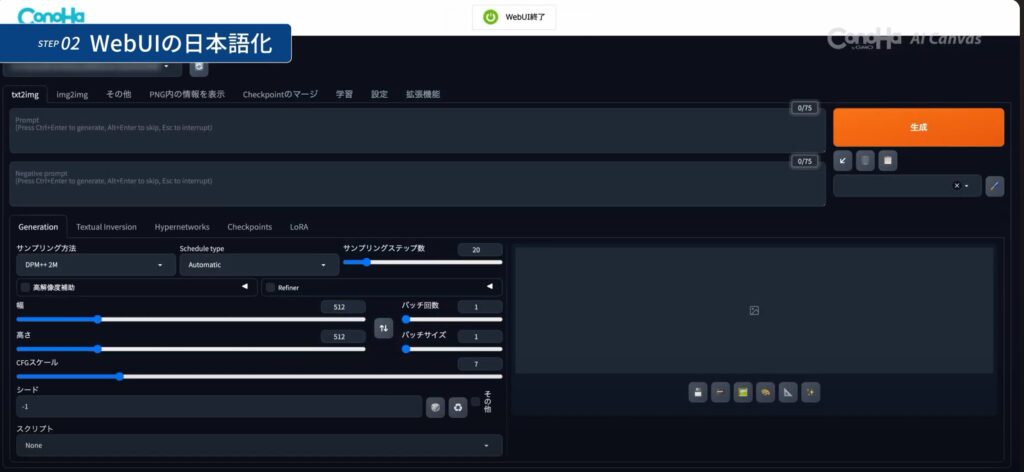Click the trash icon to clear prompt
This screenshot has height=472, width=1024.
point(865,161)
